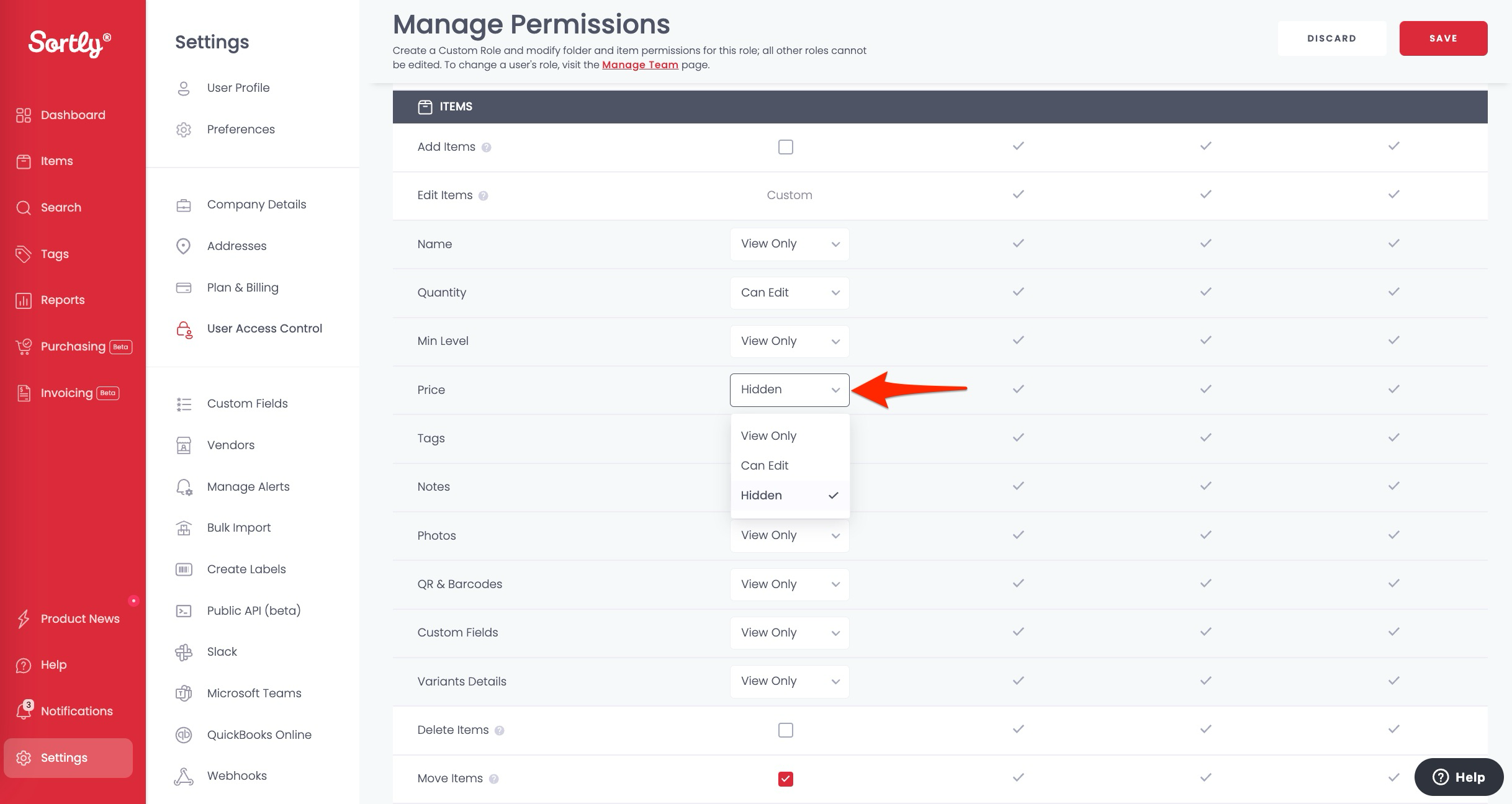Uncheck the Move Items permission
Screen dimensions: 1512x804
[x=785, y=779]
